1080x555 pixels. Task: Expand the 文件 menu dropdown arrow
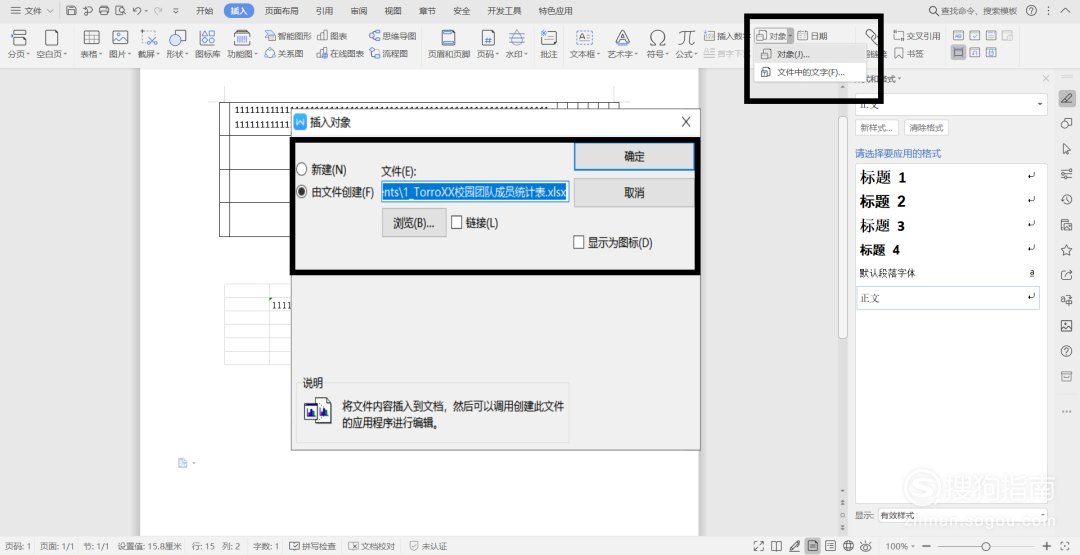[50, 11]
